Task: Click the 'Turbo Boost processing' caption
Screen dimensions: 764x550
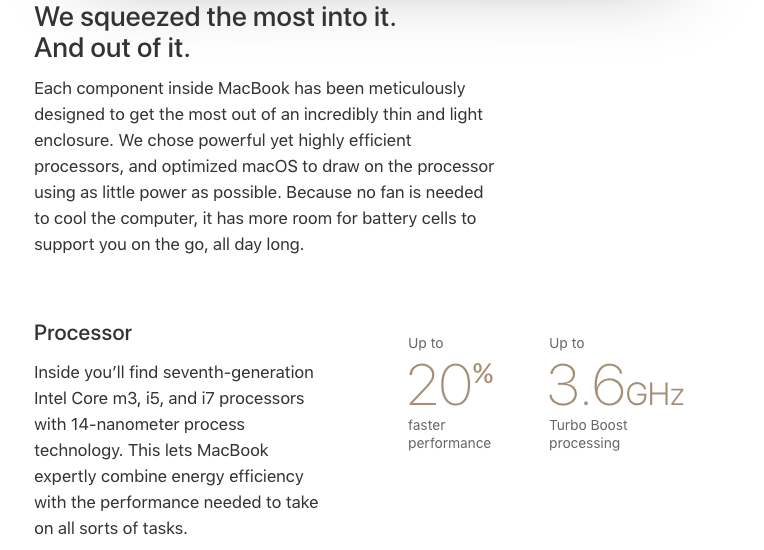Action: tap(588, 434)
